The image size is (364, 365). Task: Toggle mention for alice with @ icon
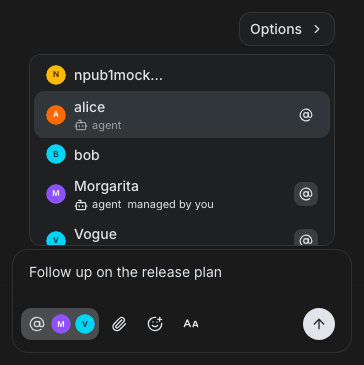(306, 115)
